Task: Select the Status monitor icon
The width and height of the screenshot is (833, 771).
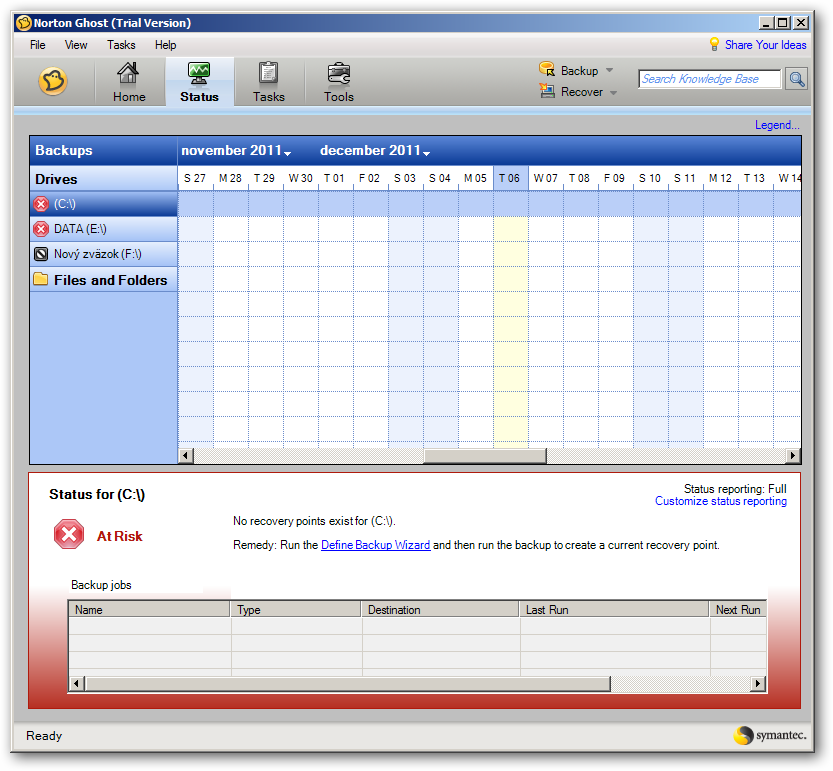Action: (199, 73)
